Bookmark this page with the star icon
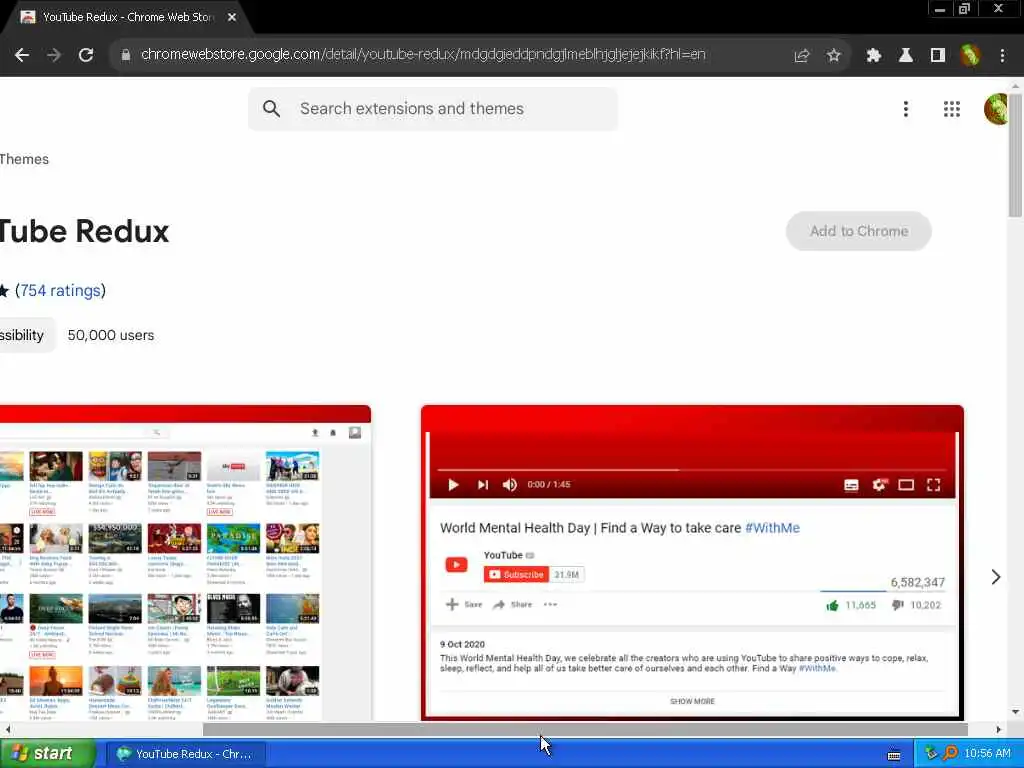Viewport: 1024px width, 768px height. pos(833,56)
